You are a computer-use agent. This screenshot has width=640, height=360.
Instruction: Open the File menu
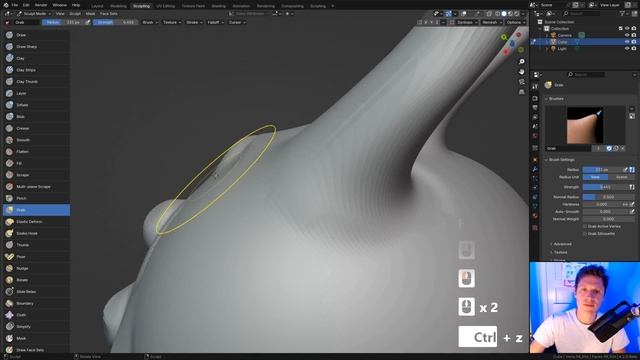pos(15,5)
